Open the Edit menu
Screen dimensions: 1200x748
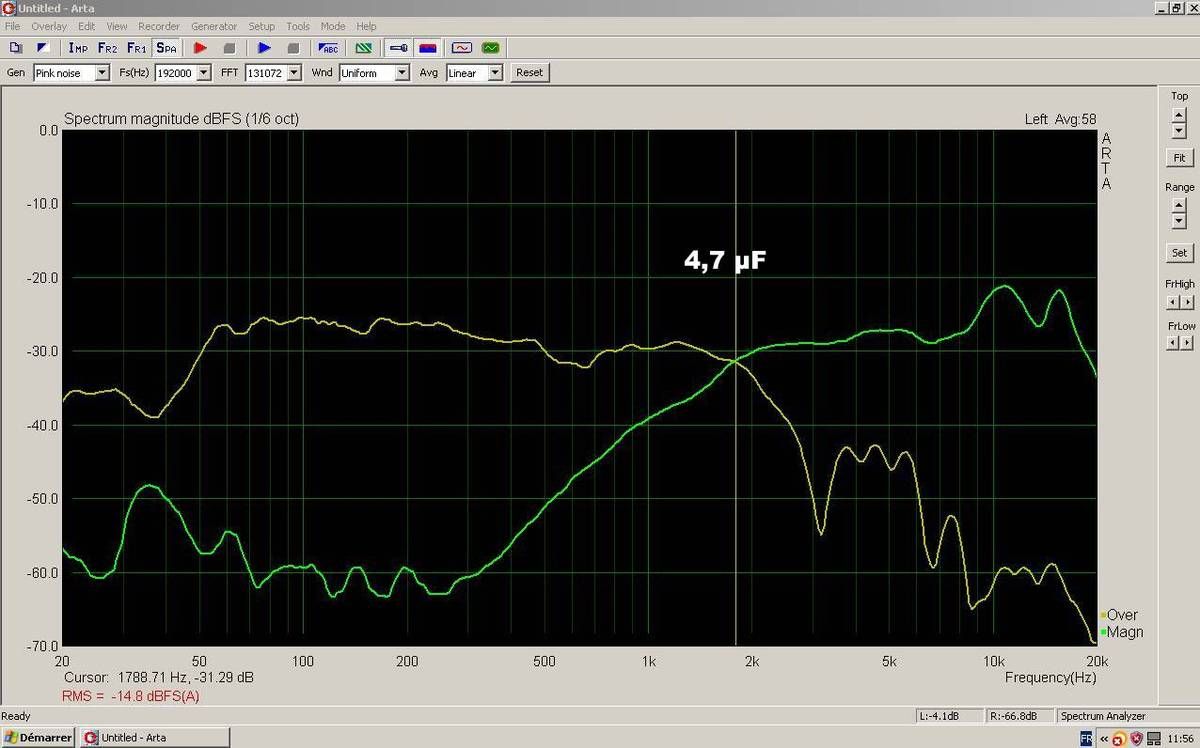(87, 26)
